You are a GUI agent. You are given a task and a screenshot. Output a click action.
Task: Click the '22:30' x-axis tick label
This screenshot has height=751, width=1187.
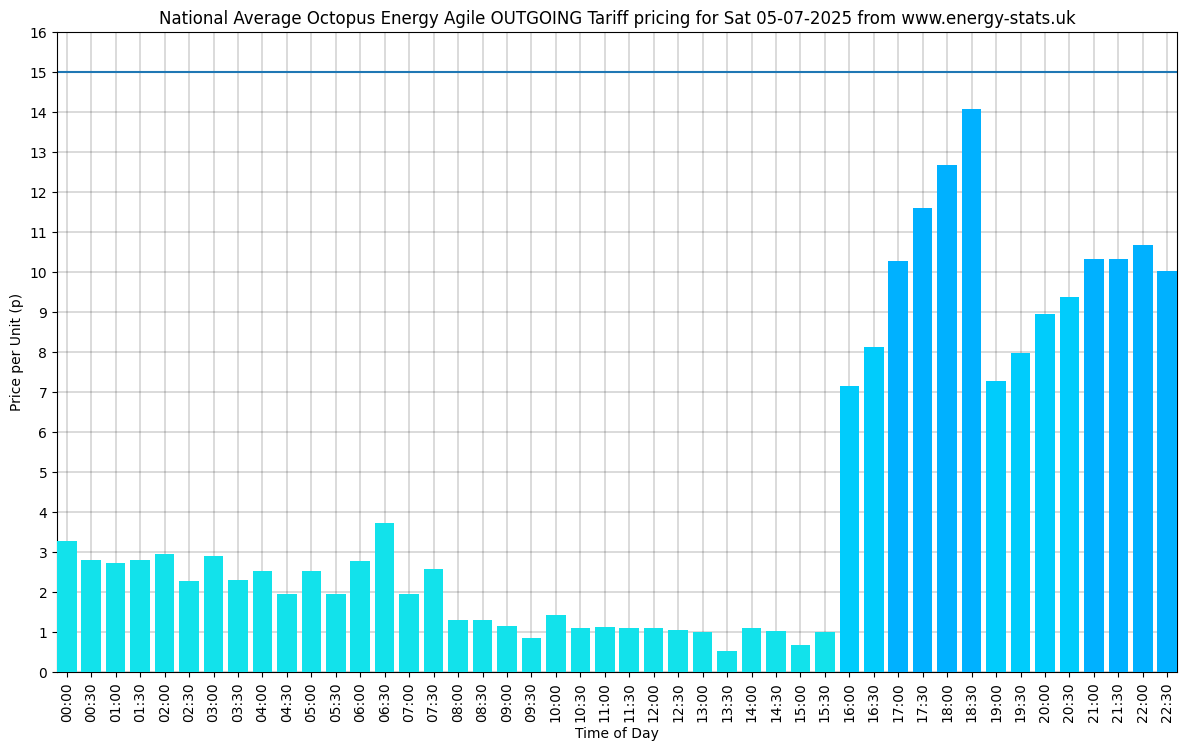[x=1167, y=702]
